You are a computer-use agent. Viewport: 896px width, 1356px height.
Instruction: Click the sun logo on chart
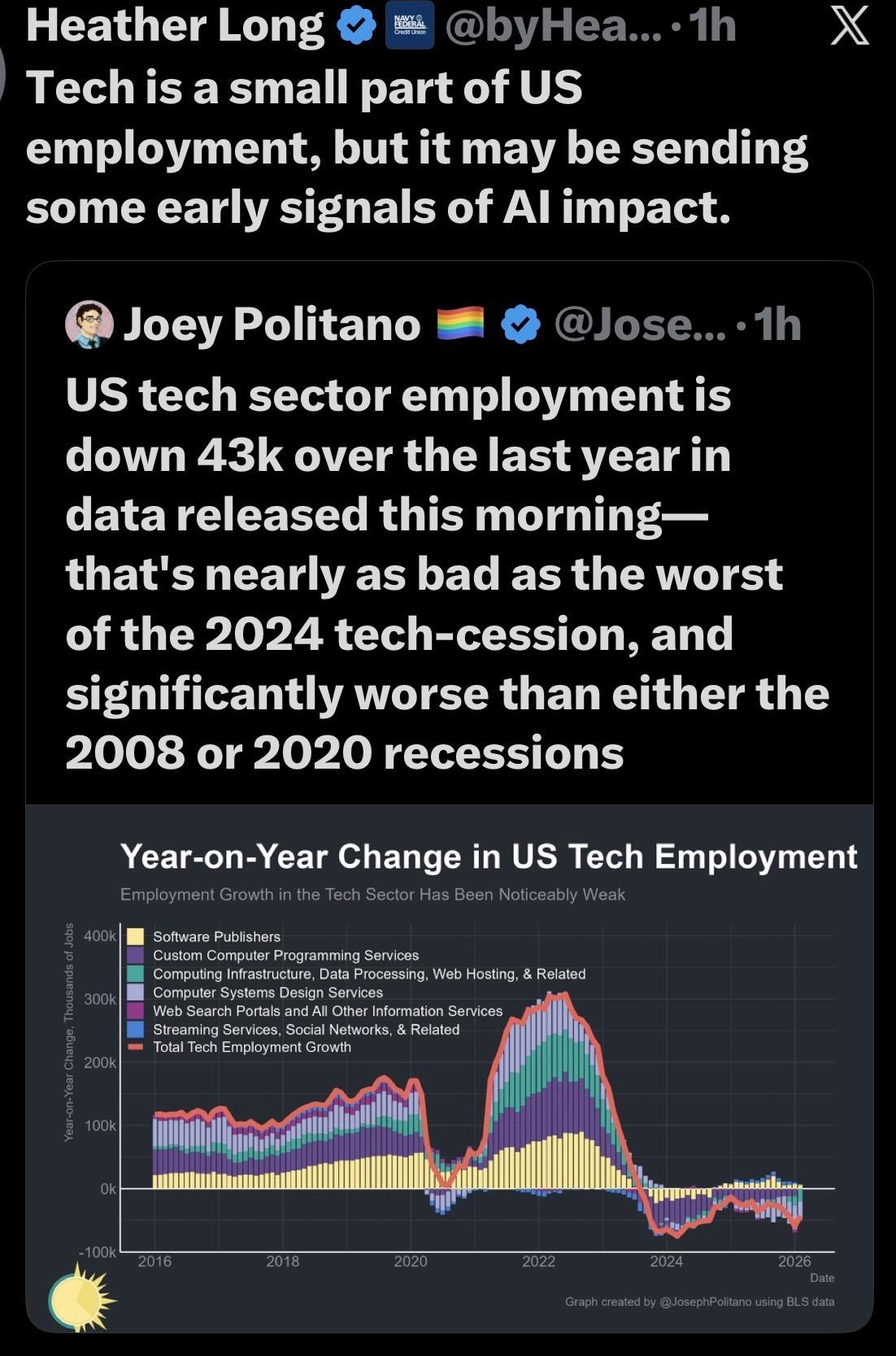[x=80, y=1299]
